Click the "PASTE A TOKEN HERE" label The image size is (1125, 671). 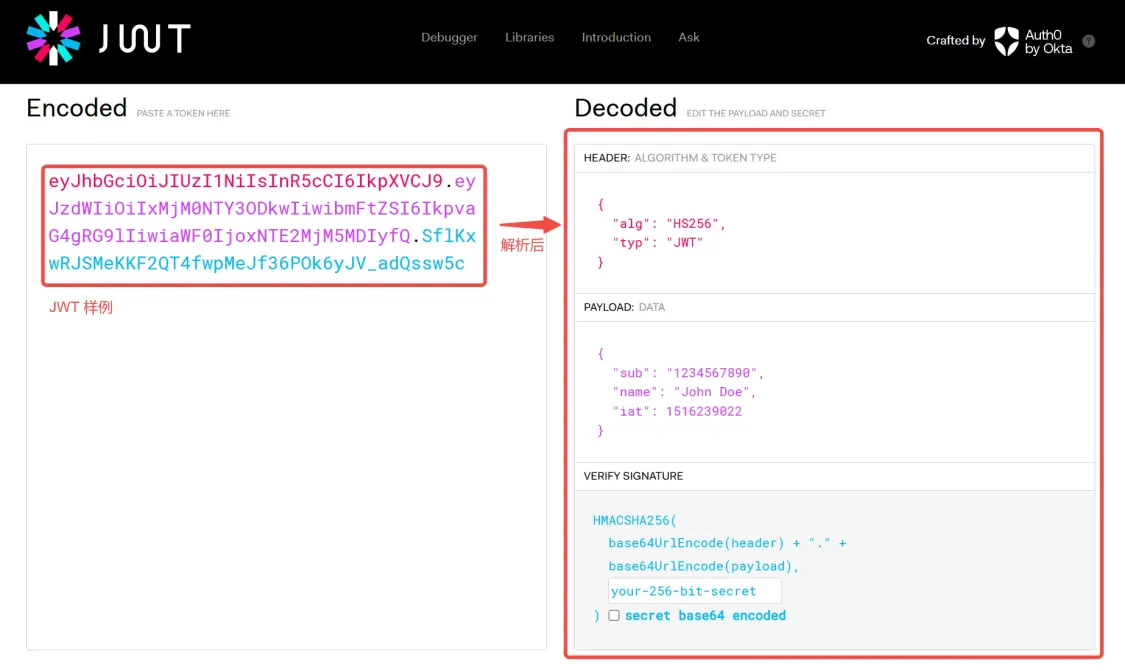coord(184,113)
